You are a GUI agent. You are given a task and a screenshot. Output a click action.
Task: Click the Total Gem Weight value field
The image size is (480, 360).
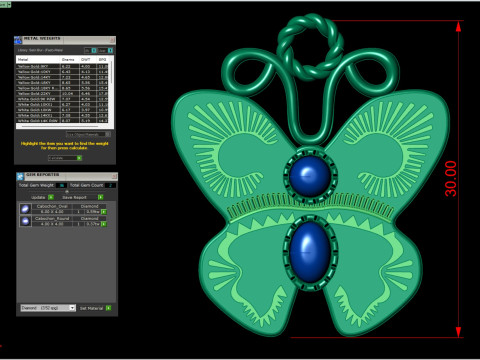pyautogui.click(x=61, y=185)
